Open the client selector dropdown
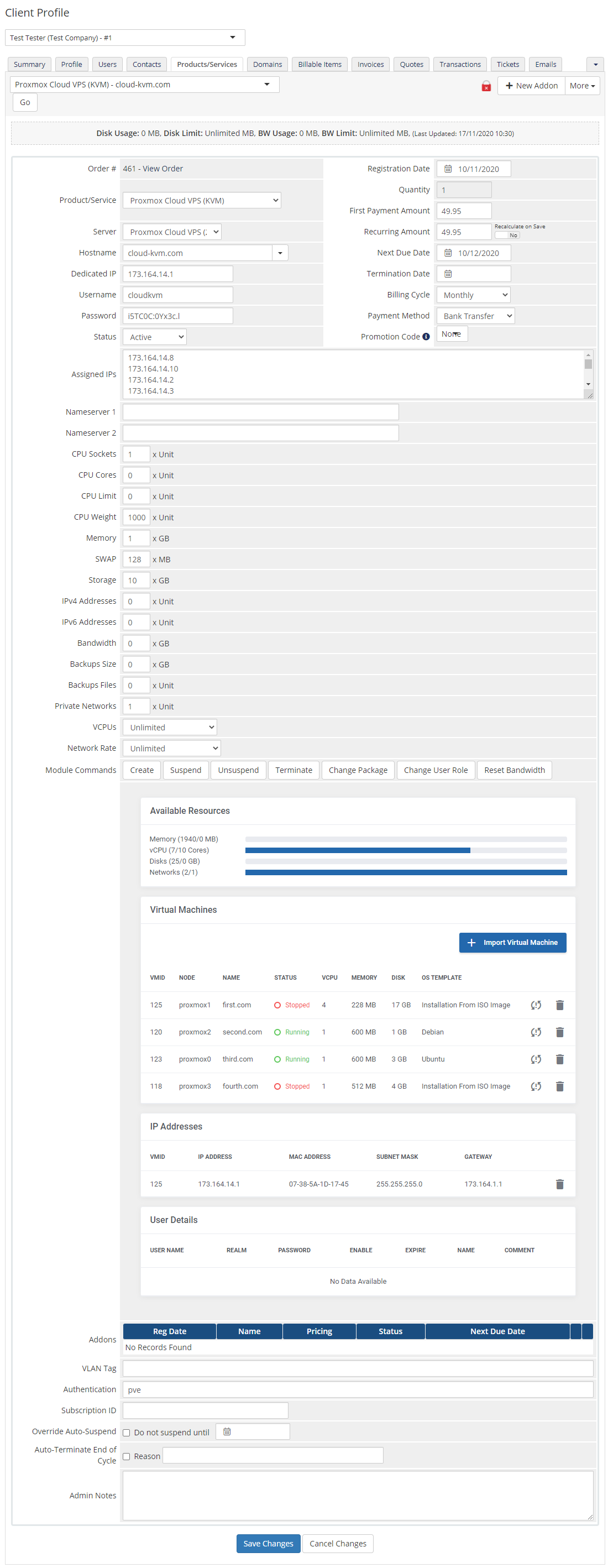The width and height of the screenshot is (608, 1568). pos(125,38)
